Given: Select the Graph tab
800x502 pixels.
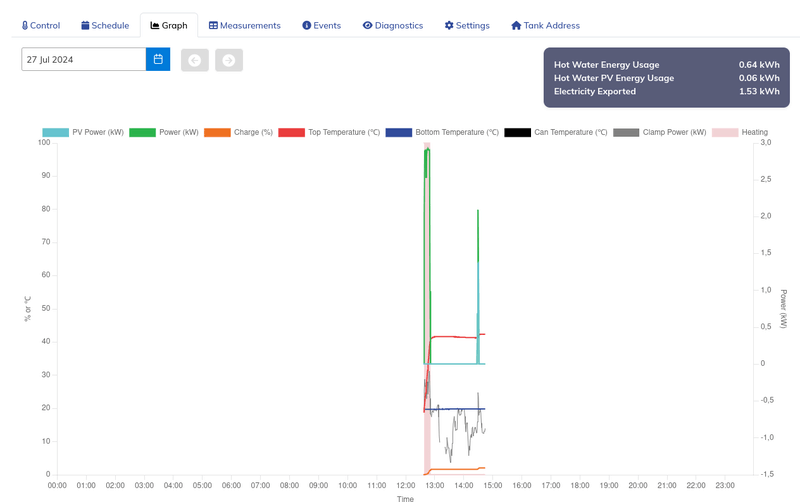Looking at the screenshot, I should pos(169,26).
